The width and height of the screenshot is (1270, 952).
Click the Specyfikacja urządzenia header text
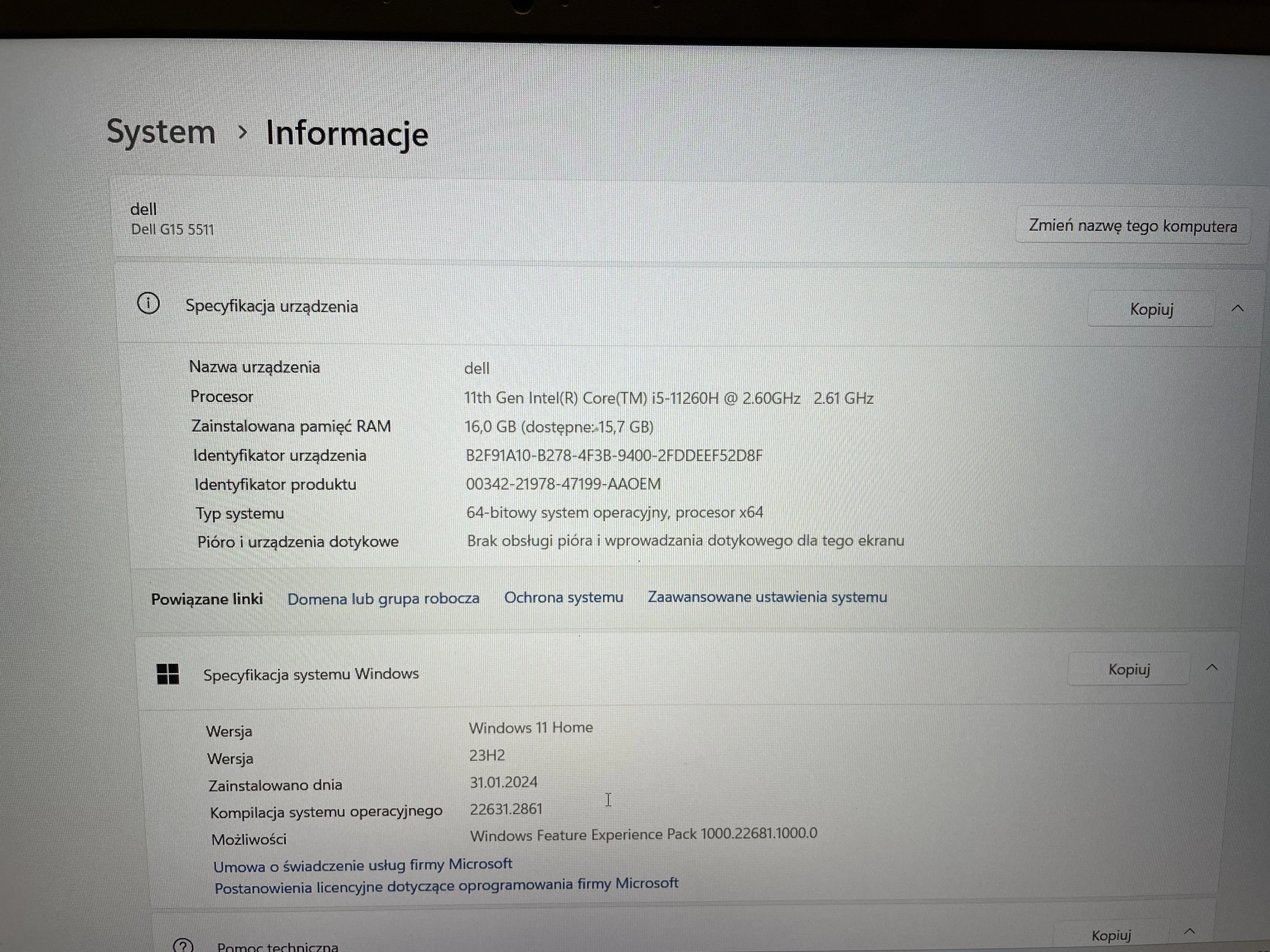[272, 306]
